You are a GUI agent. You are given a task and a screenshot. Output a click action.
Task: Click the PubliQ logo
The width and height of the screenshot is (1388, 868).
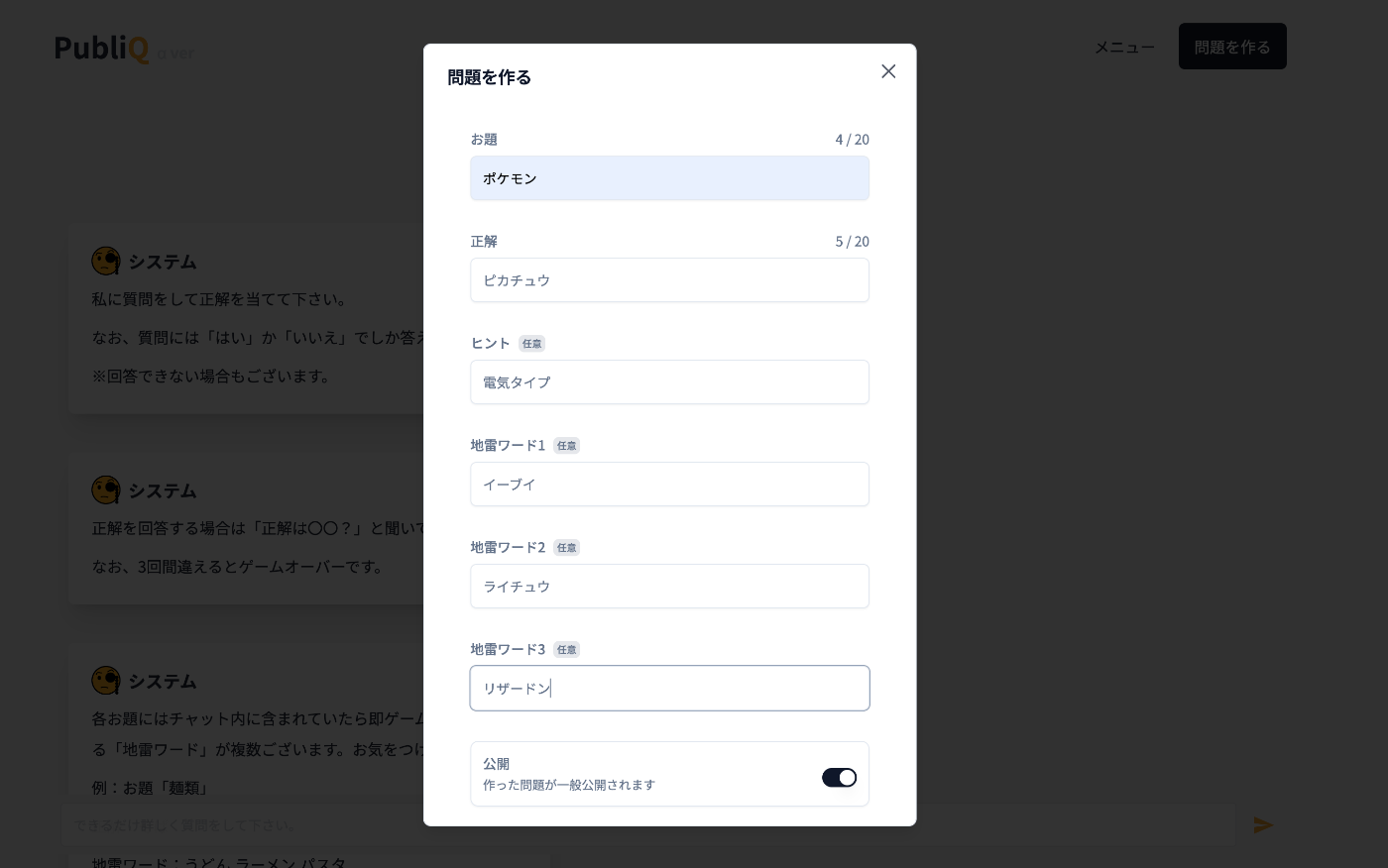pos(102,48)
